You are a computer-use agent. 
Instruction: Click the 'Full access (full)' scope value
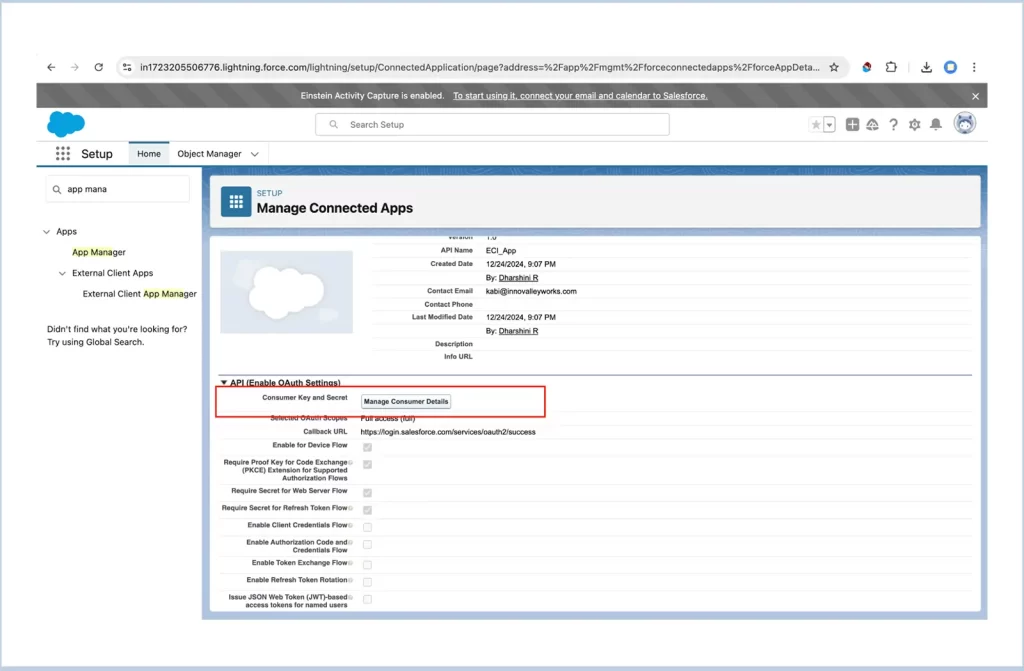coord(388,418)
